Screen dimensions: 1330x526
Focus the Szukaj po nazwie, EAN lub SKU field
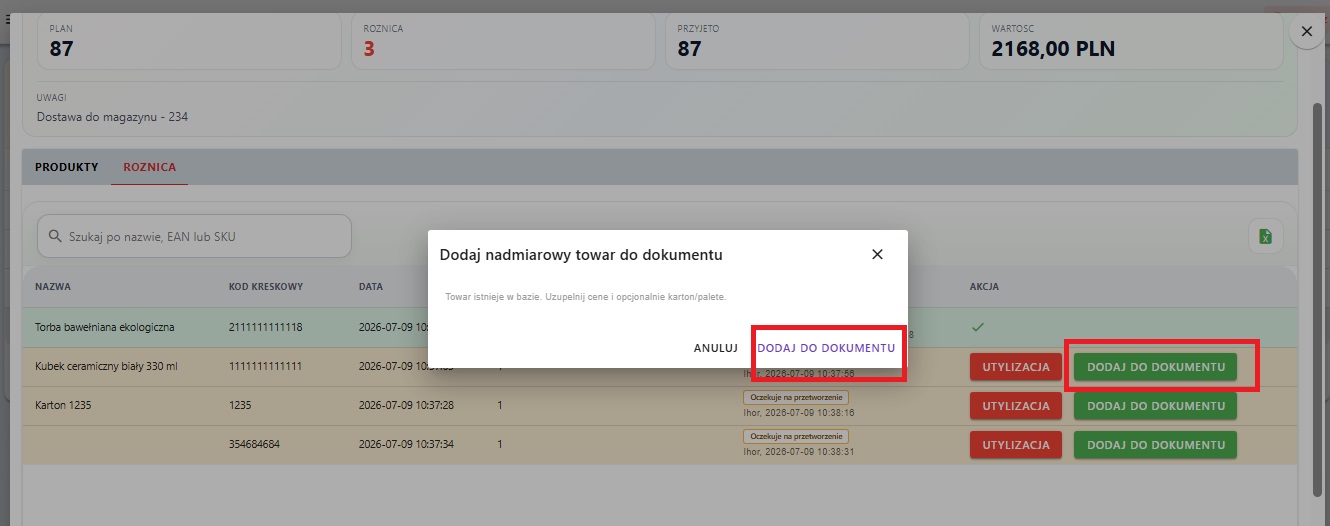194,236
